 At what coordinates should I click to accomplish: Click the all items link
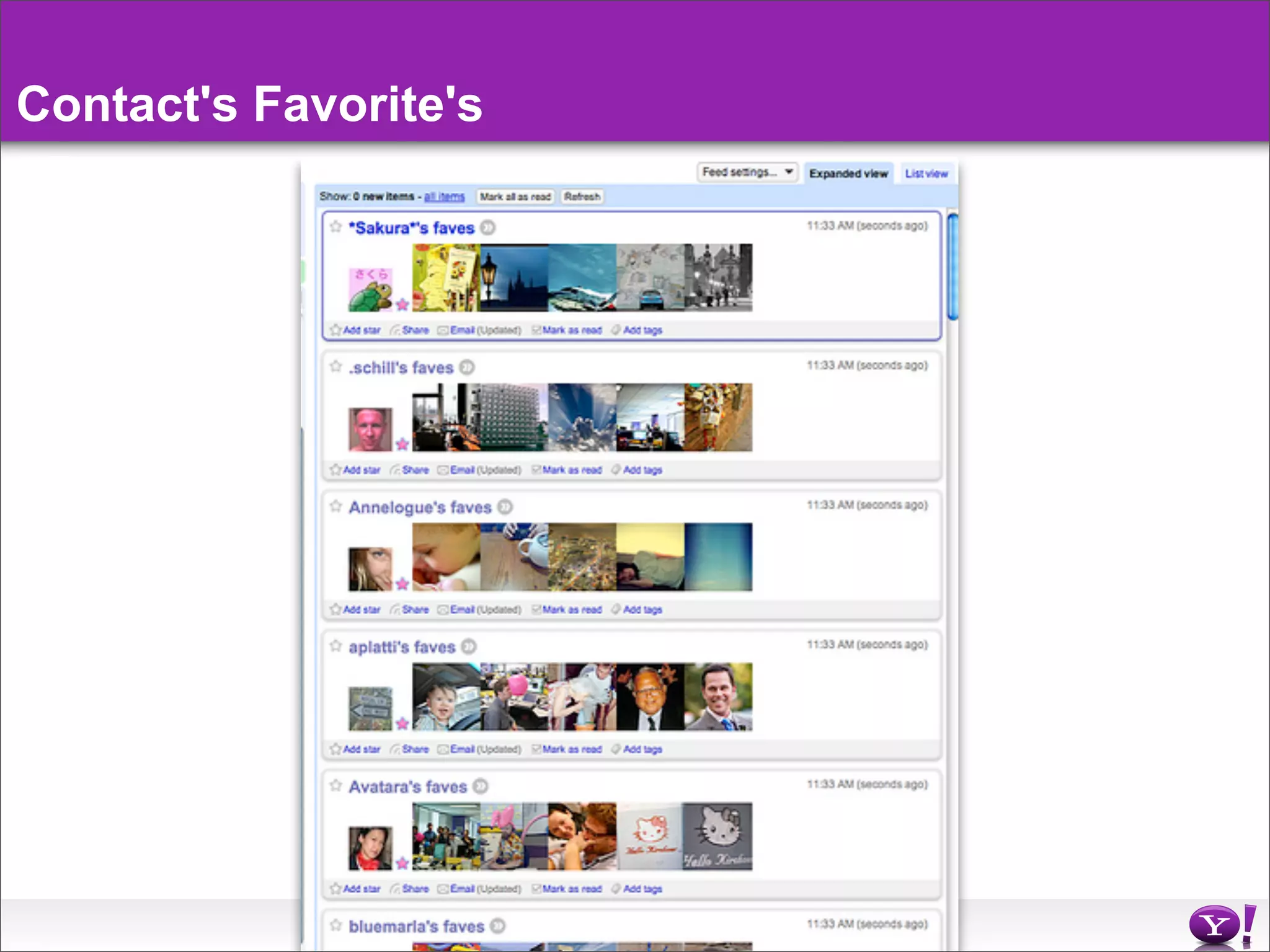pyautogui.click(x=444, y=196)
